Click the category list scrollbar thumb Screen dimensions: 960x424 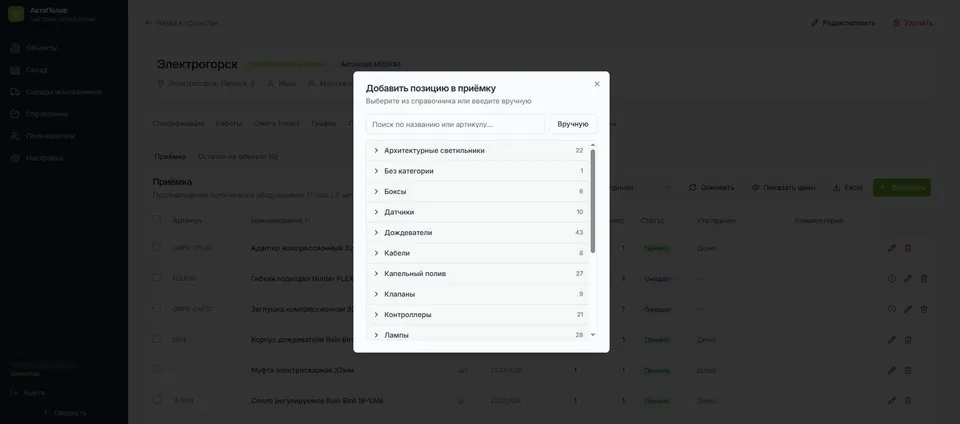pos(593,201)
